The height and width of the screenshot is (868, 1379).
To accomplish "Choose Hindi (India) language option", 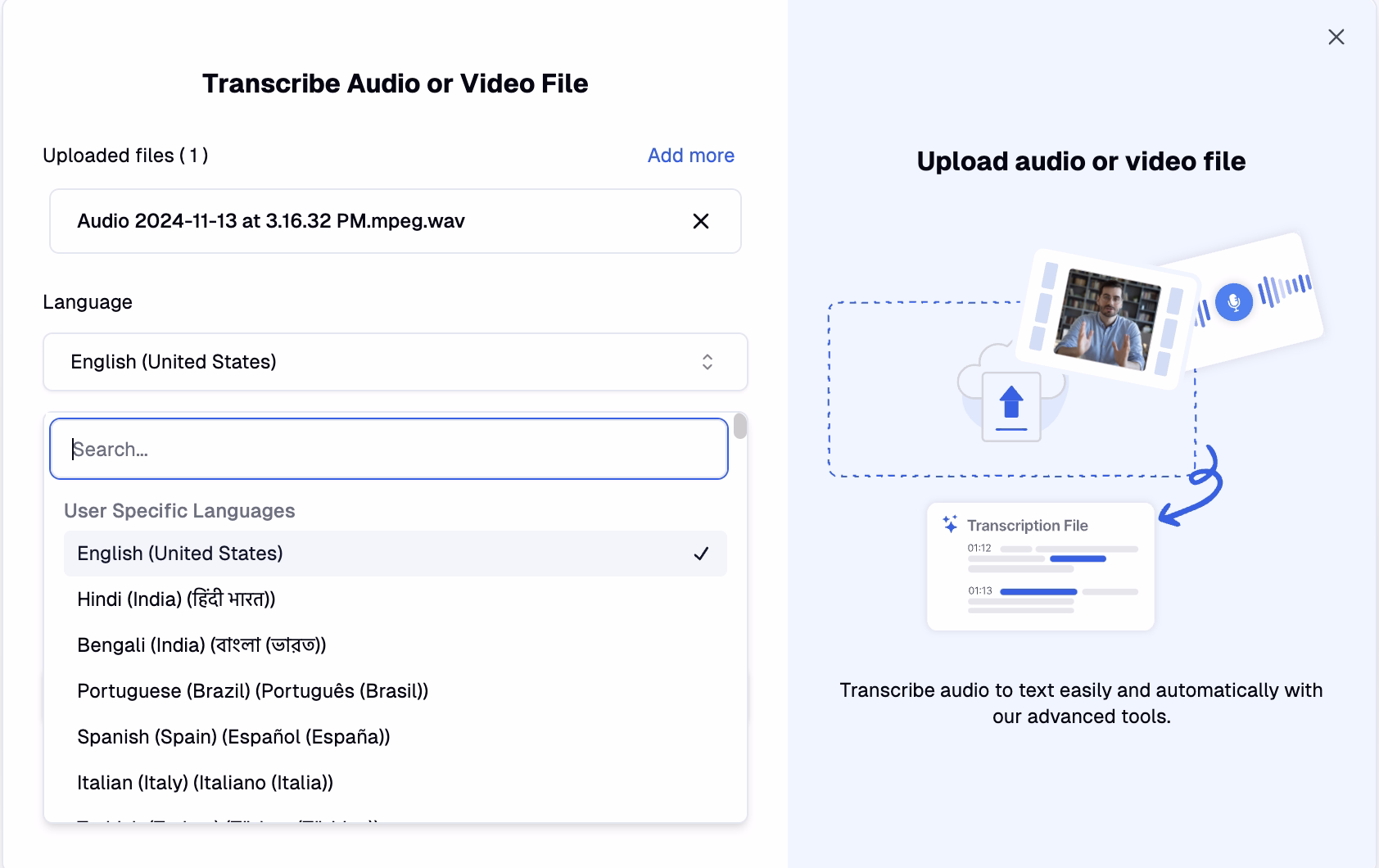I will (x=176, y=599).
